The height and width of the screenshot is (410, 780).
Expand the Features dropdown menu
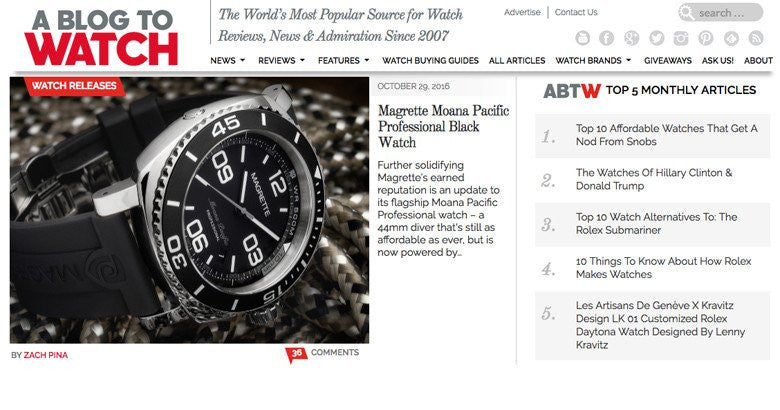(x=344, y=60)
